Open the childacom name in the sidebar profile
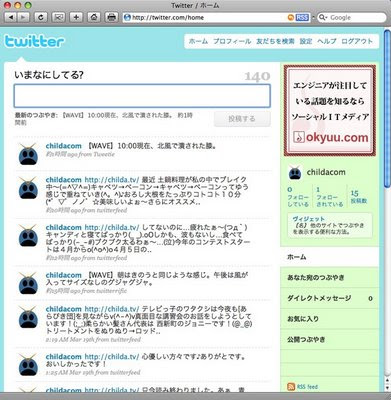 tap(326, 172)
